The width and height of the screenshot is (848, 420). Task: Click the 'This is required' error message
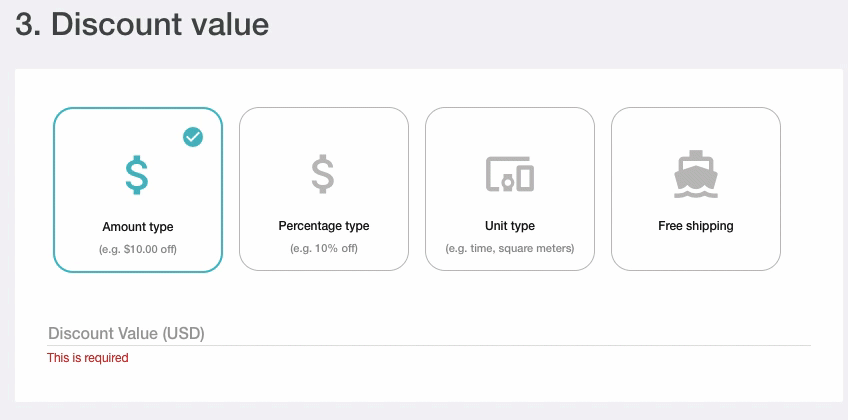point(88,358)
